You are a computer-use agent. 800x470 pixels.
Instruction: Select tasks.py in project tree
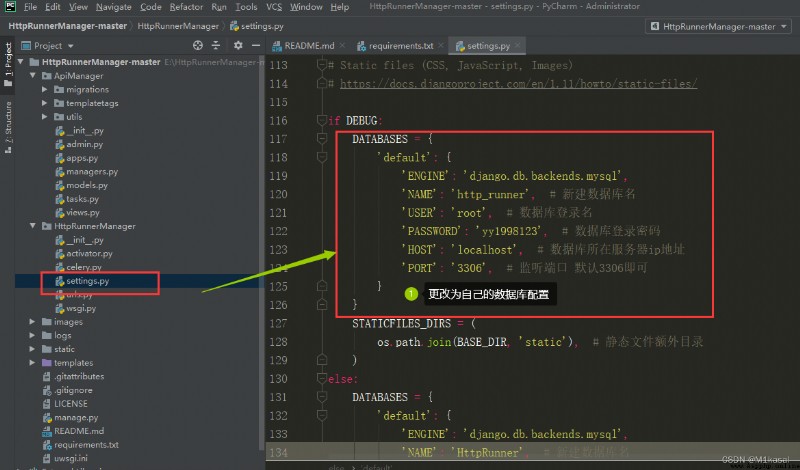(x=77, y=199)
